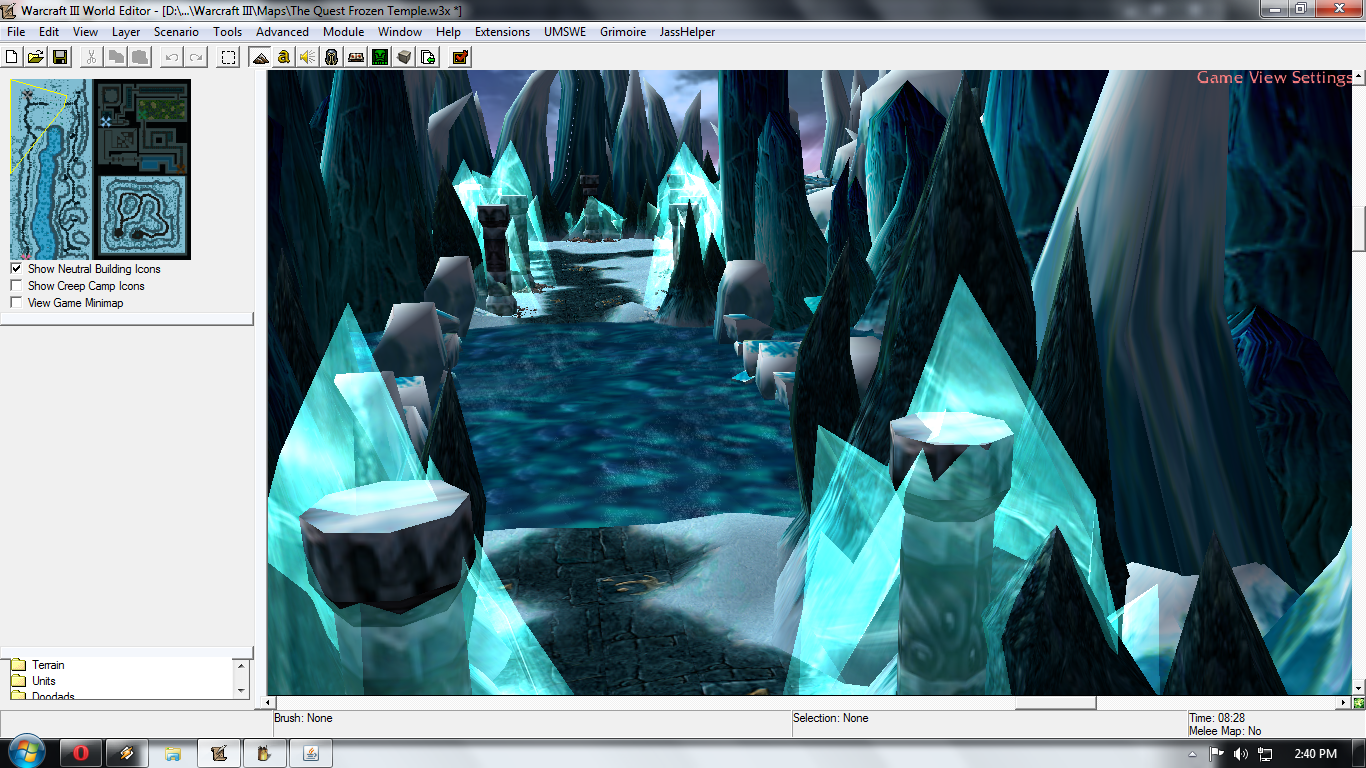Click the viewport horizontal scrollbar thumb
1366x768 pixels.
[x=1056, y=703]
